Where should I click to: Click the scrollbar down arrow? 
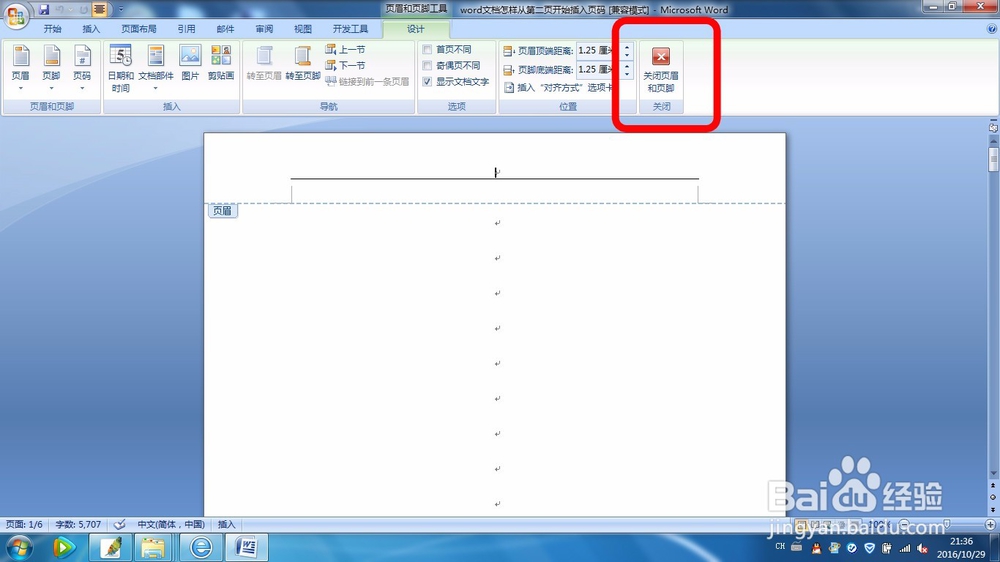click(x=993, y=473)
